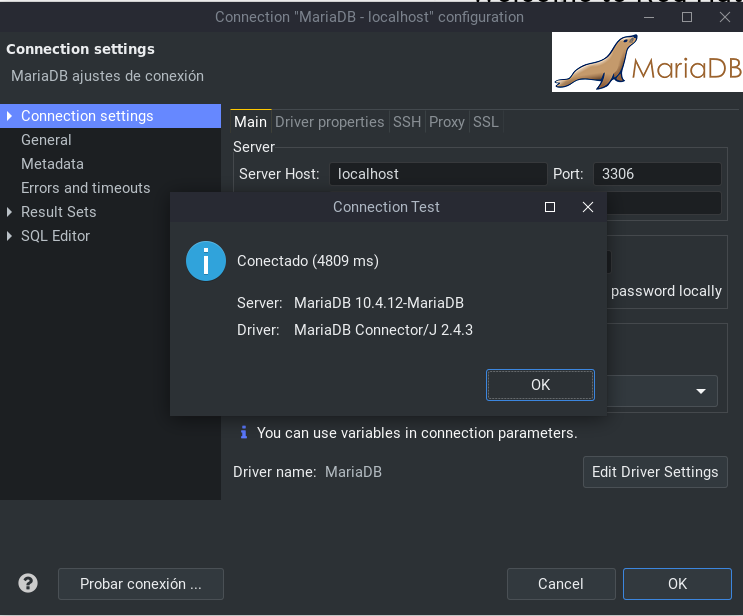Maximize the Connection Test dialog
The image size is (743, 616).
point(550,207)
